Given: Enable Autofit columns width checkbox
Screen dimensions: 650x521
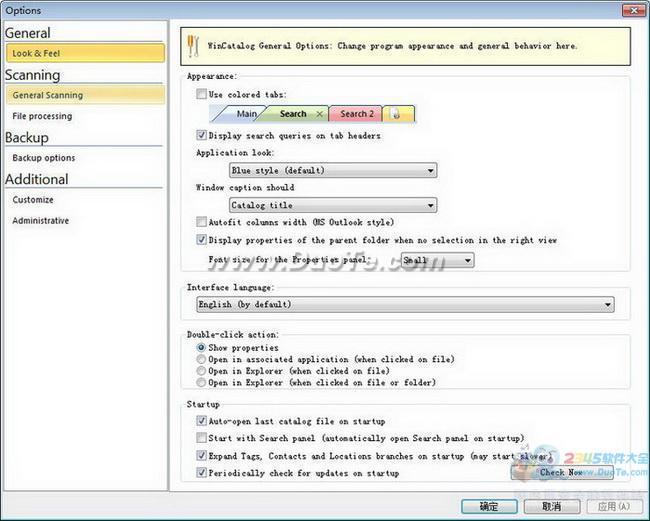Looking at the screenshot, I should [201, 222].
